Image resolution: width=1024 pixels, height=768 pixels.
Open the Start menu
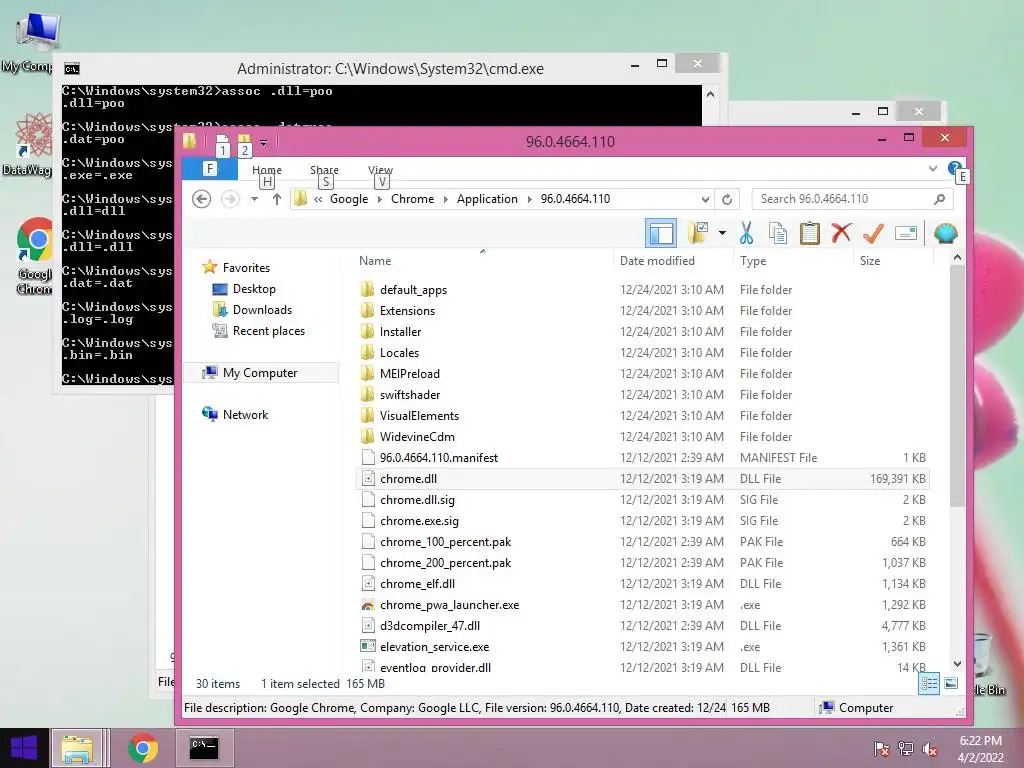coord(24,748)
